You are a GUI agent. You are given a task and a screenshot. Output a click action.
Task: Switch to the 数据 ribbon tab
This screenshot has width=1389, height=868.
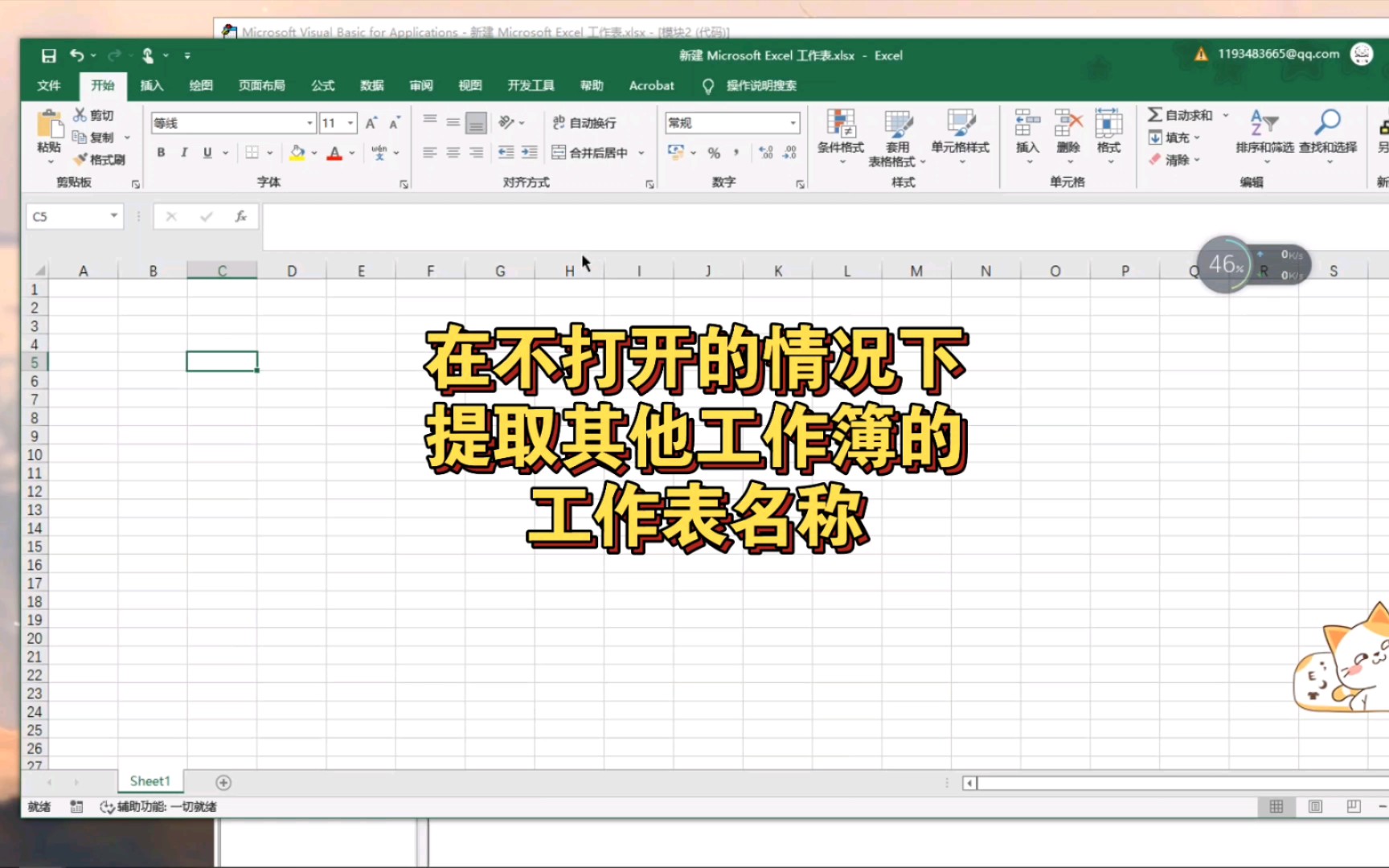click(x=372, y=85)
